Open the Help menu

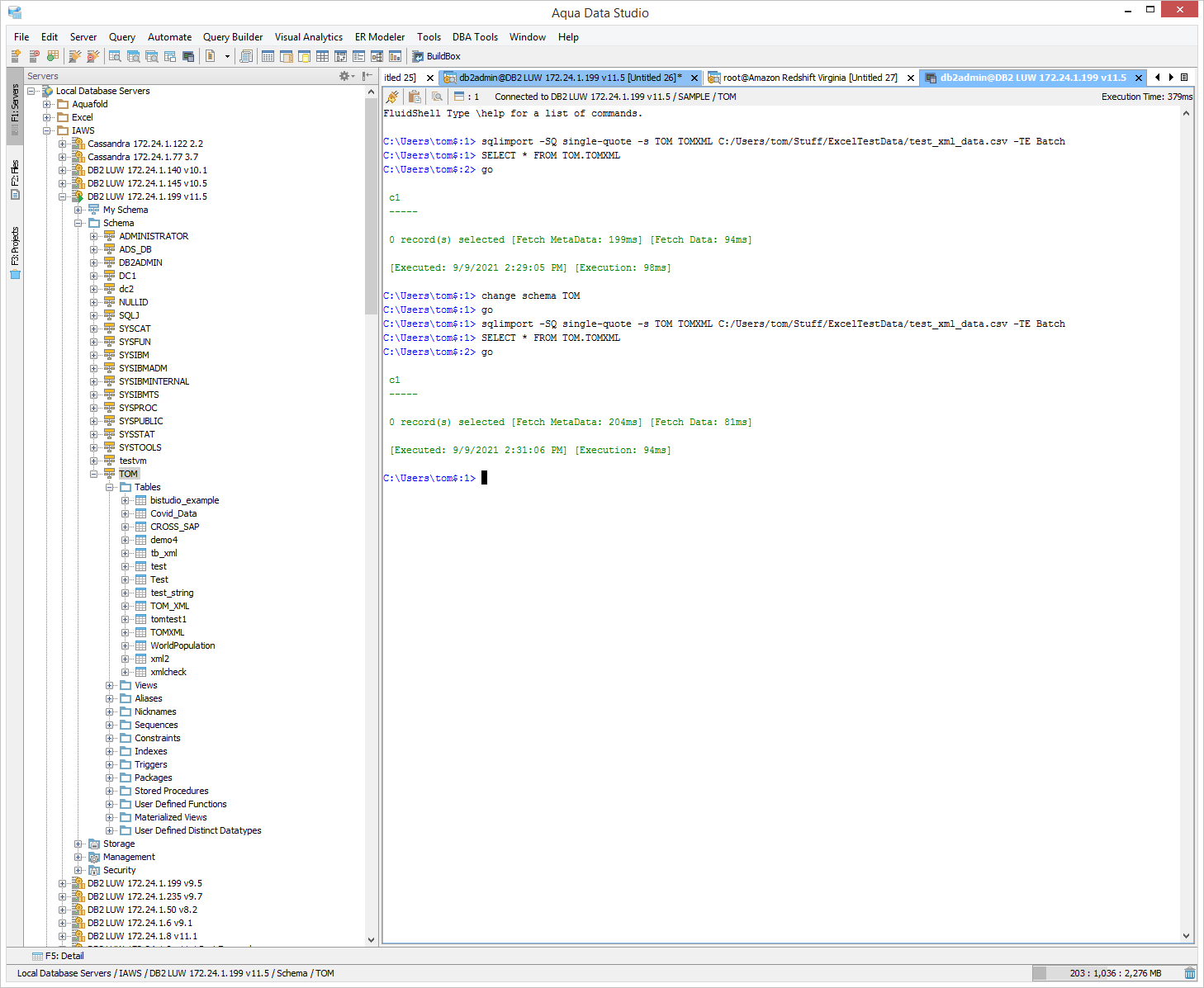(568, 37)
